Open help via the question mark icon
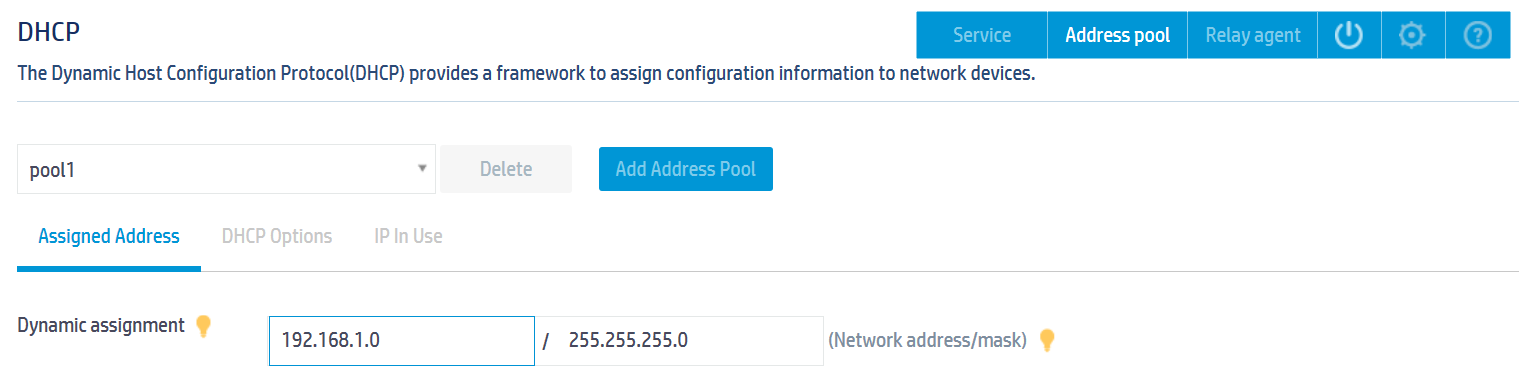 pos(1478,35)
